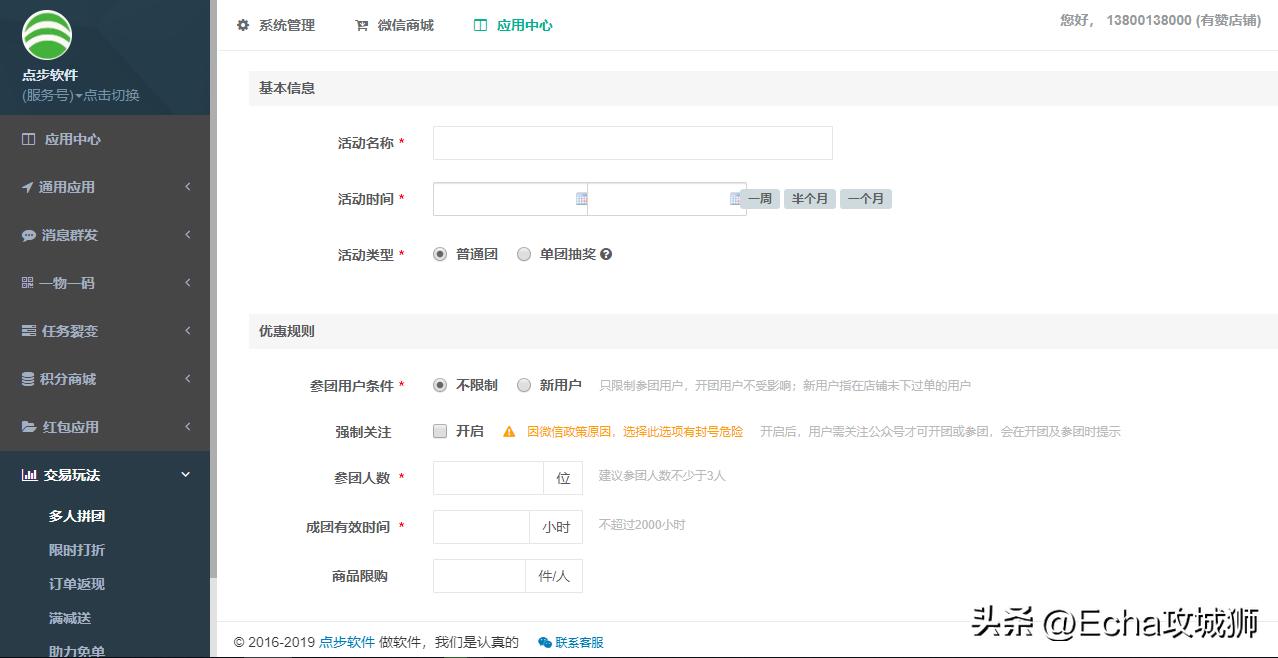Select the 单团抽奖 radio option
Screen dimensions: 1278x658
(x=524, y=253)
